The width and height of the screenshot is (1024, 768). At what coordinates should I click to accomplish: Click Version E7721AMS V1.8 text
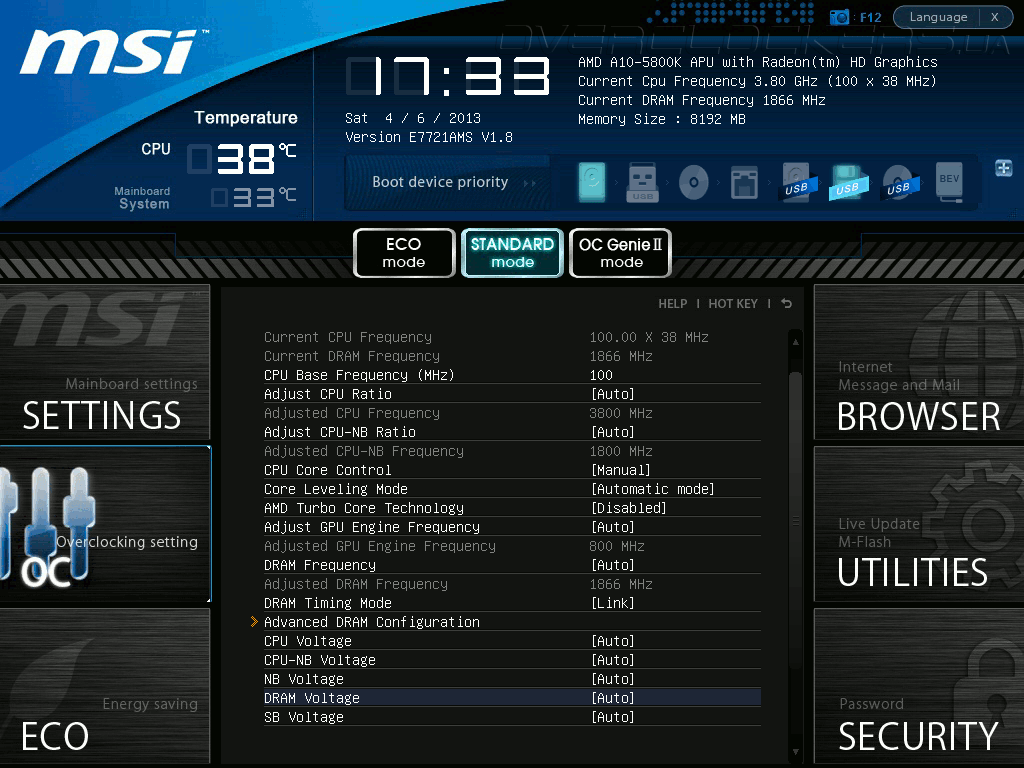tap(429, 137)
